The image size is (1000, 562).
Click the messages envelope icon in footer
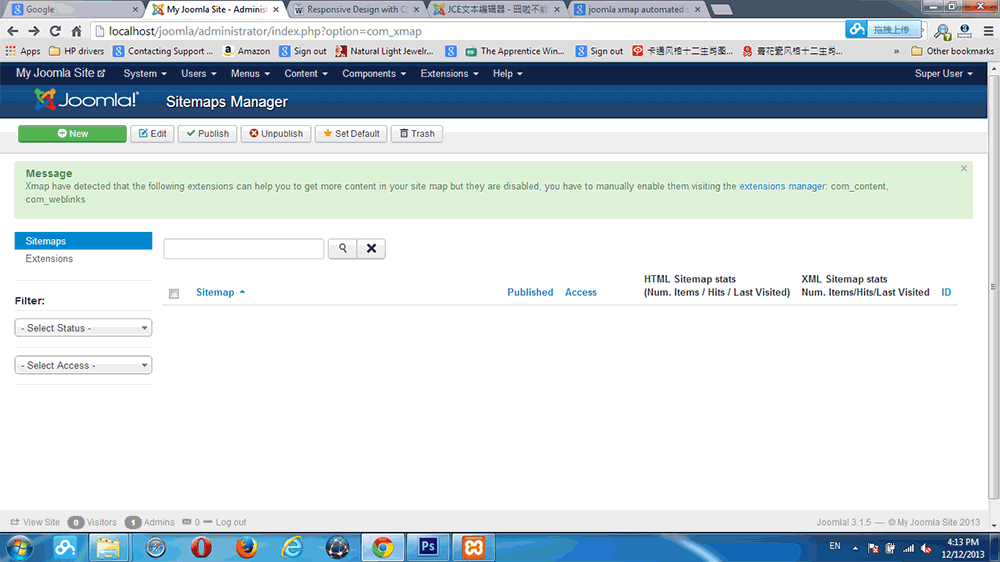click(x=186, y=522)
